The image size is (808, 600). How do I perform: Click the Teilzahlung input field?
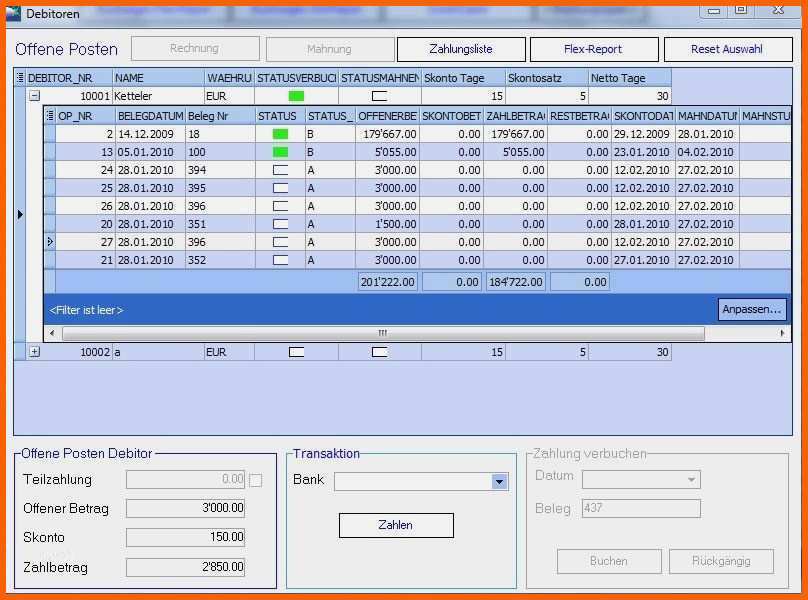[185, 479]
